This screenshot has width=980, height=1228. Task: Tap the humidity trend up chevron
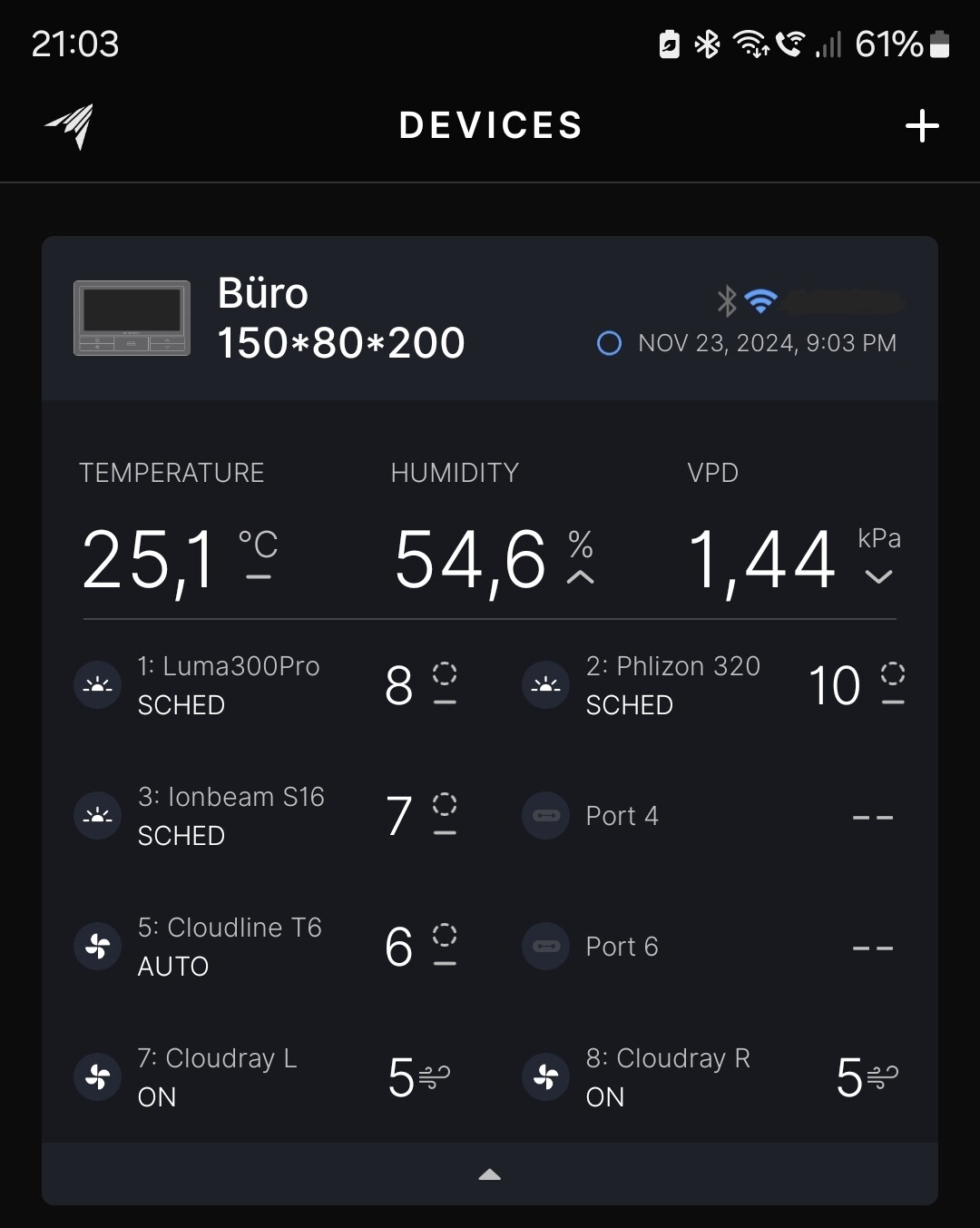(581, 577)
